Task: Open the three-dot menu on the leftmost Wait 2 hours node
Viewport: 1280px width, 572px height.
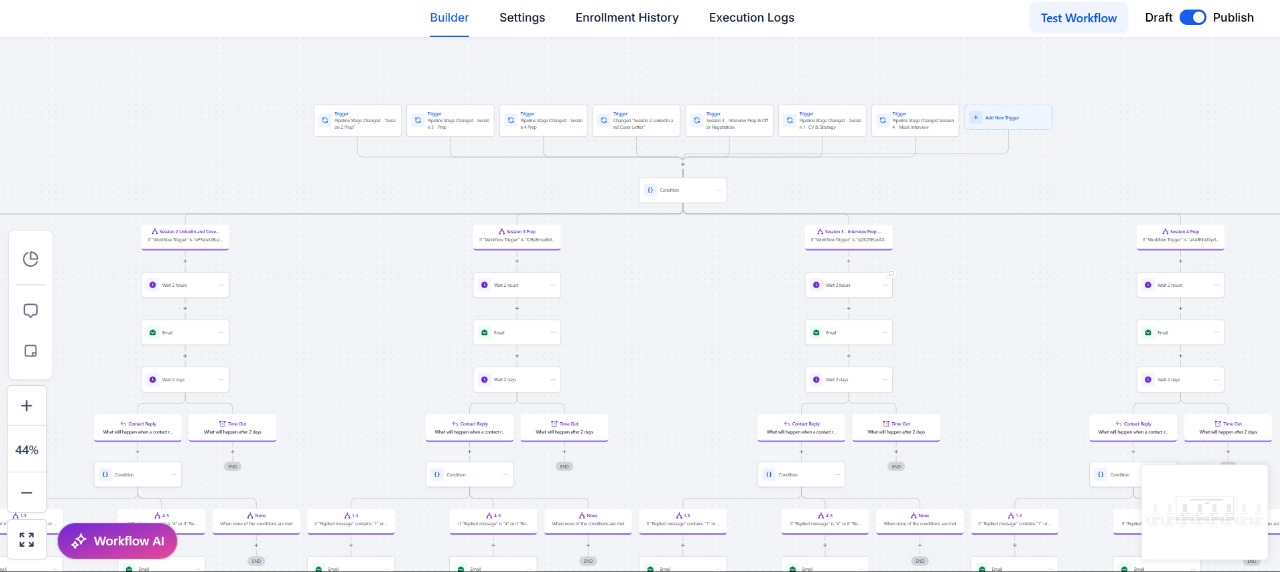Action: click(x=220, y=285)
